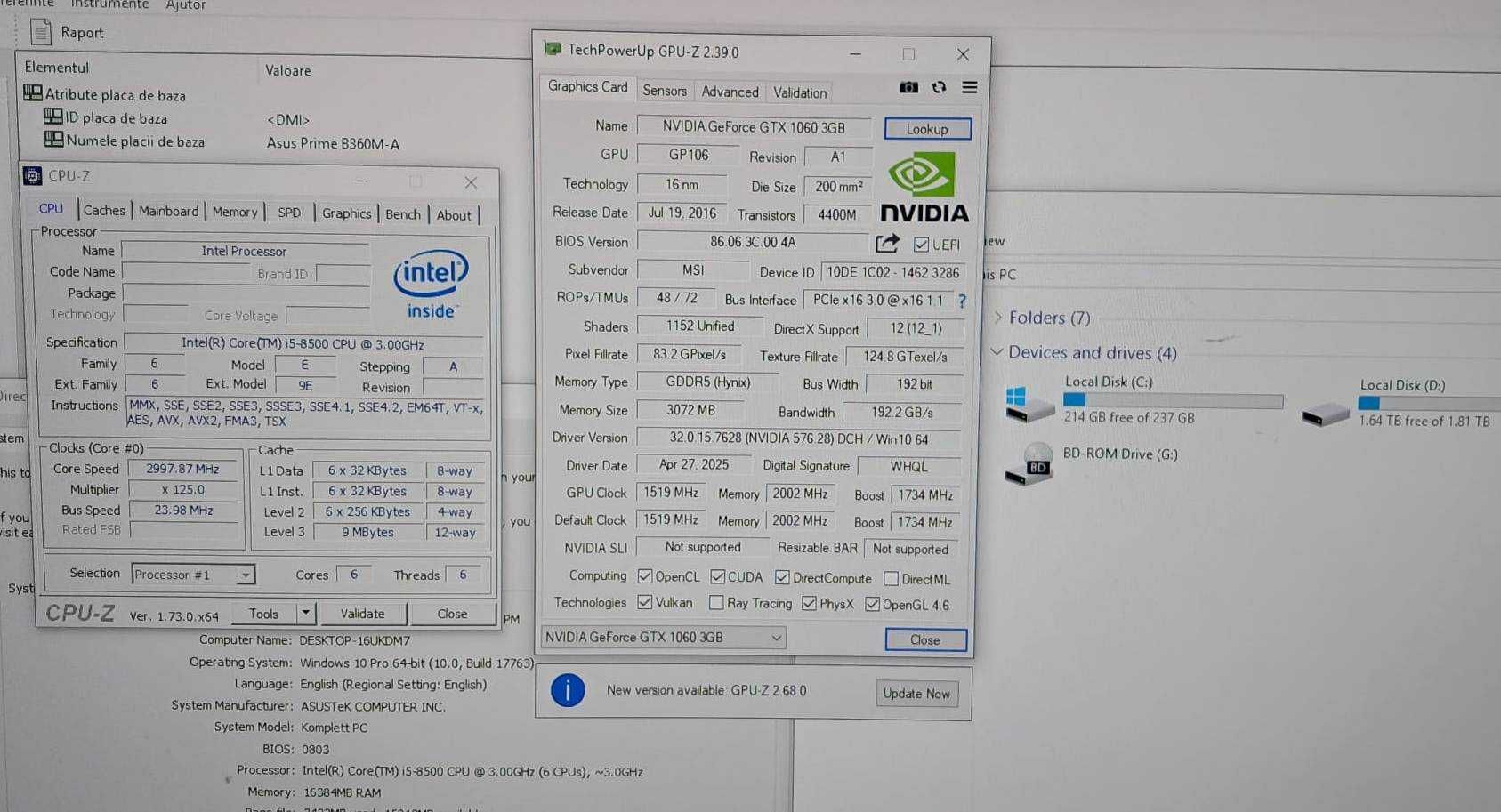
Task: Toggle the Ray Tracing checkbox
Action: (716, 603)
